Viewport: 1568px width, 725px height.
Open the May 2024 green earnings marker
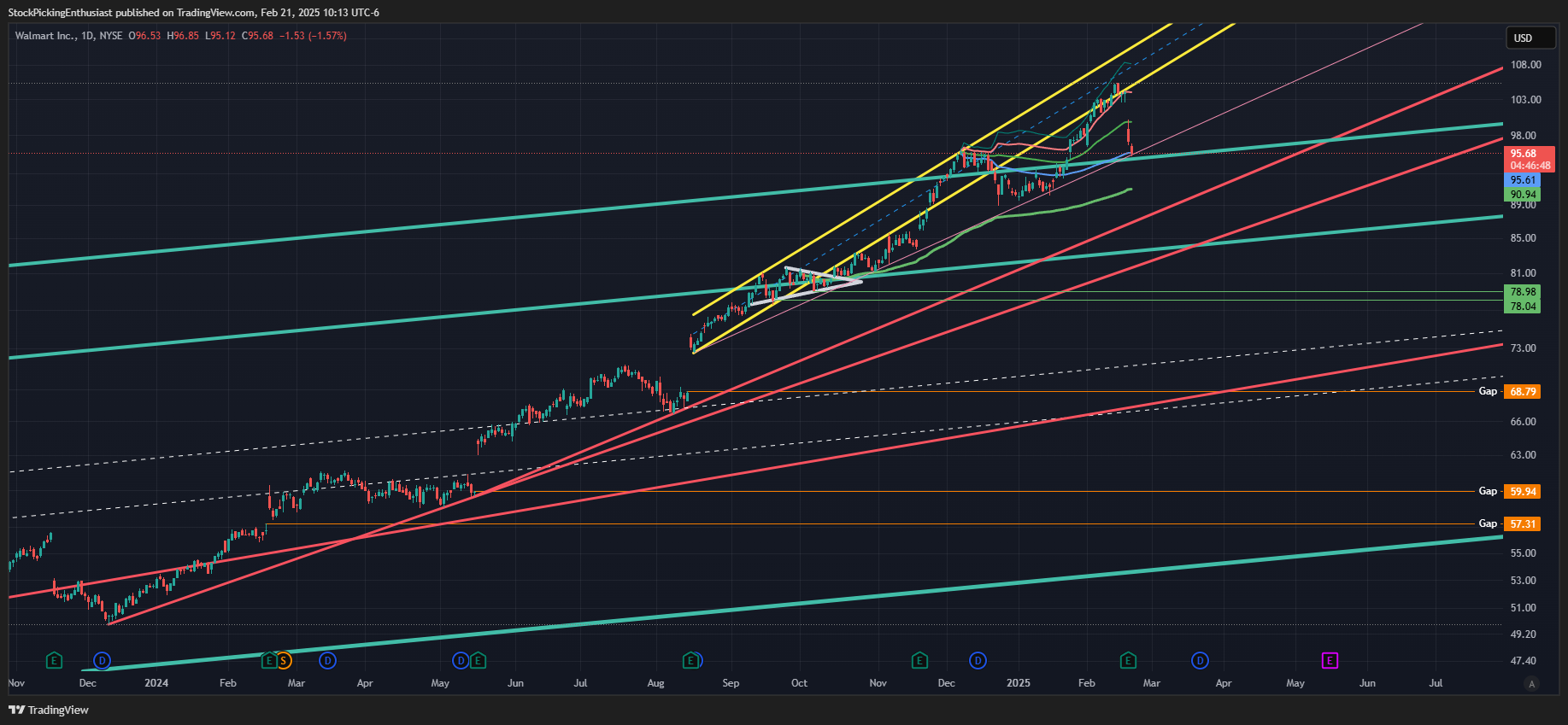click(x=478, y=660)
